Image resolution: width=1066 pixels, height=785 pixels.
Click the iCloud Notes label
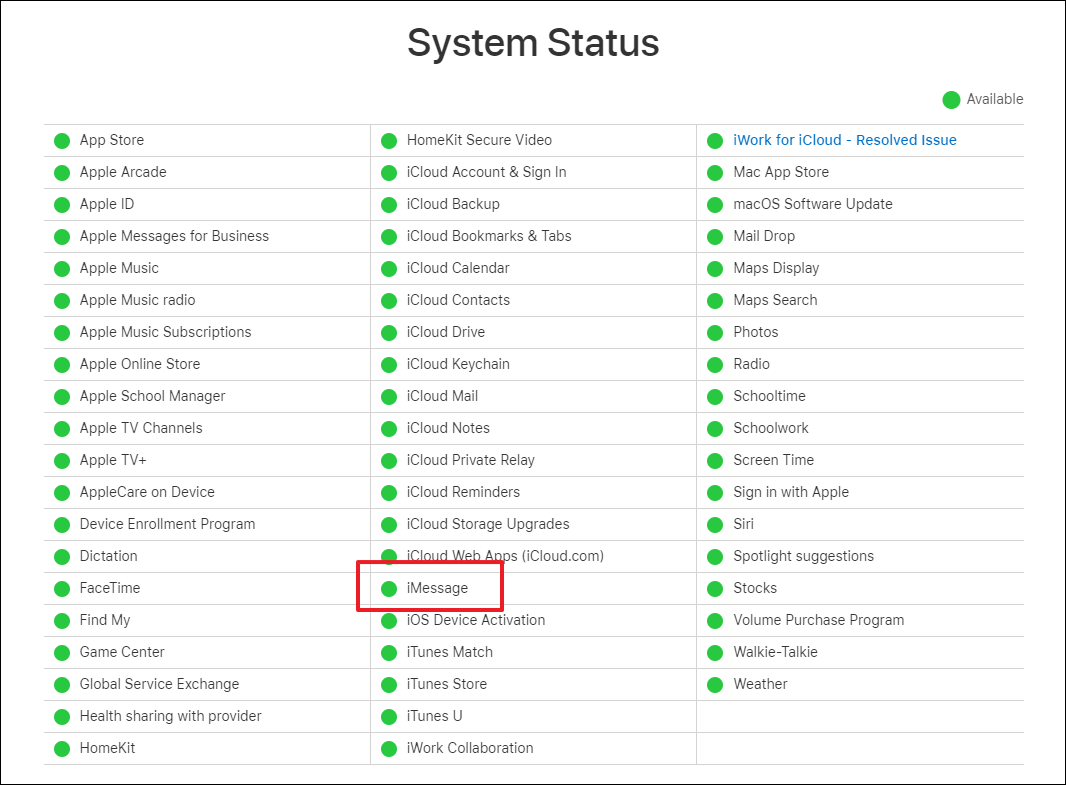448,428
